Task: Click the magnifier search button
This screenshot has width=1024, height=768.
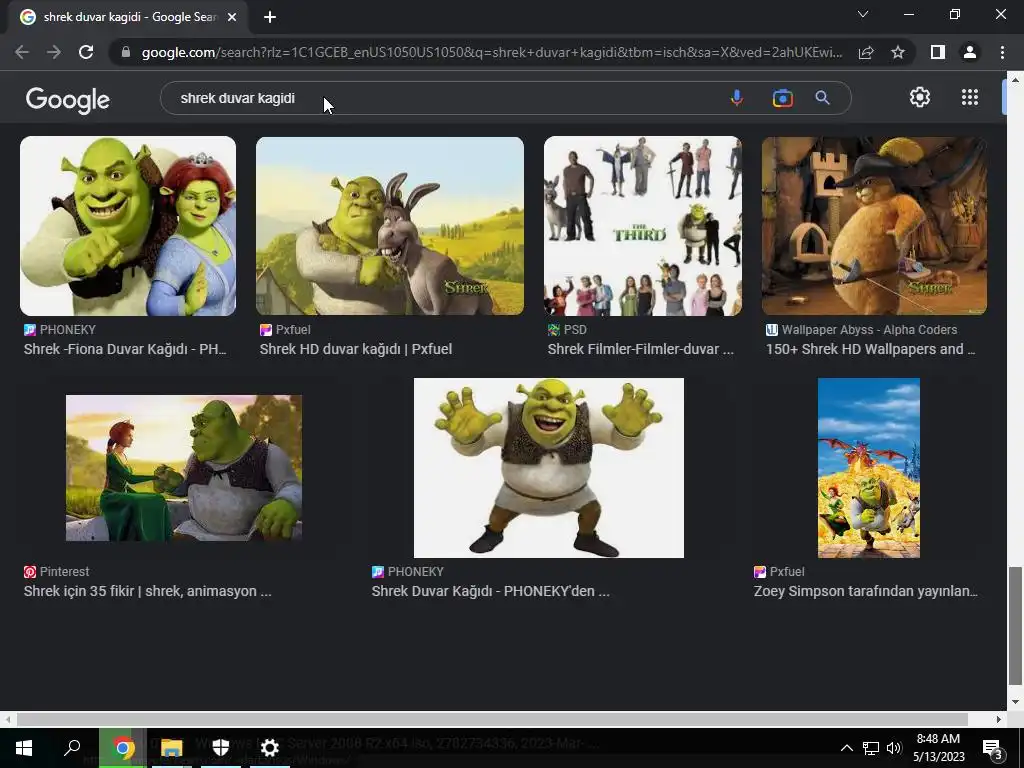Action: [822, 98]
